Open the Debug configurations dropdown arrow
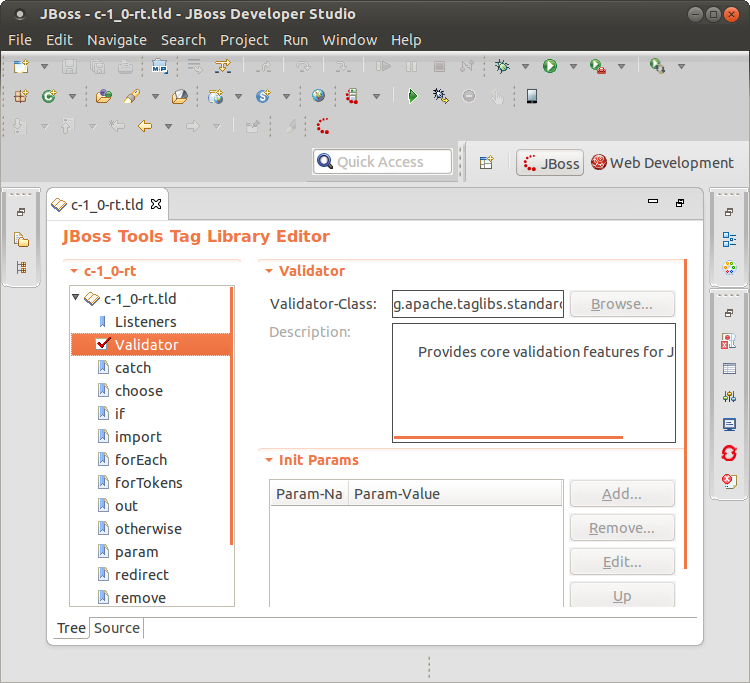 point(525,66)
